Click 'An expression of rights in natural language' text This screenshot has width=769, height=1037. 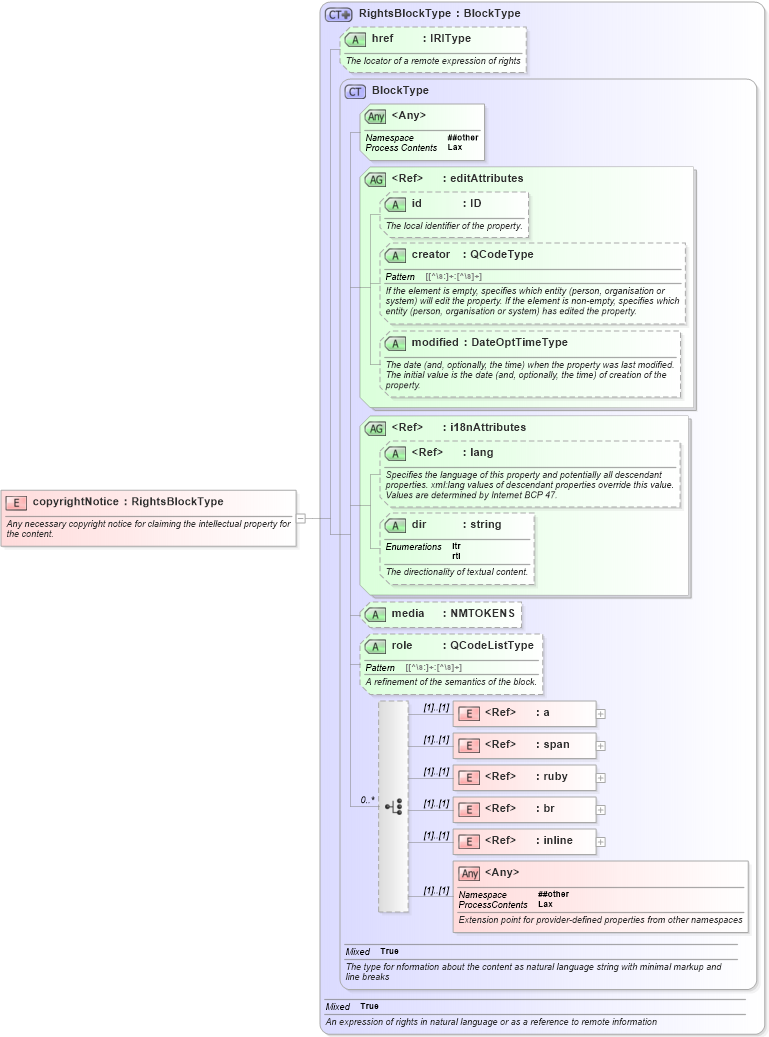tap(491, 1022)
